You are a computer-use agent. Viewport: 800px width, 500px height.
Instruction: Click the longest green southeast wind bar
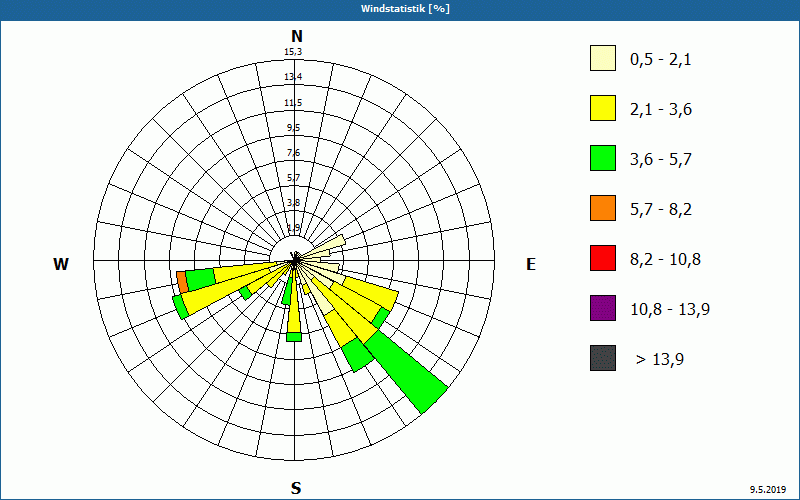point(408,372)
